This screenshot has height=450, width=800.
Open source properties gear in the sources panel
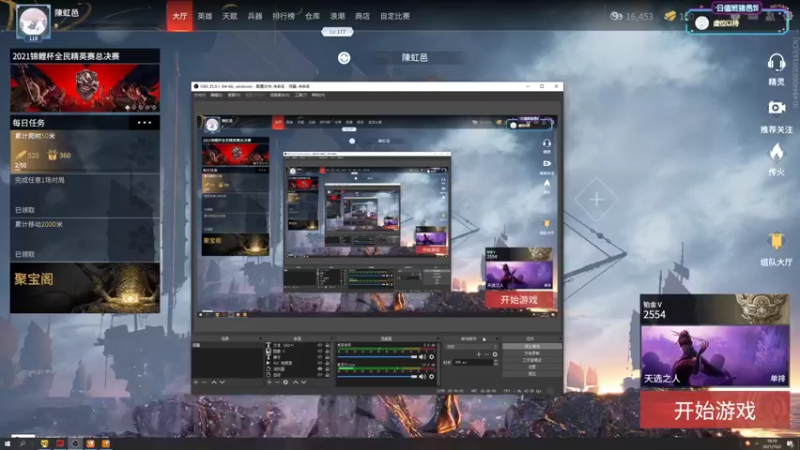pos(286,382)
